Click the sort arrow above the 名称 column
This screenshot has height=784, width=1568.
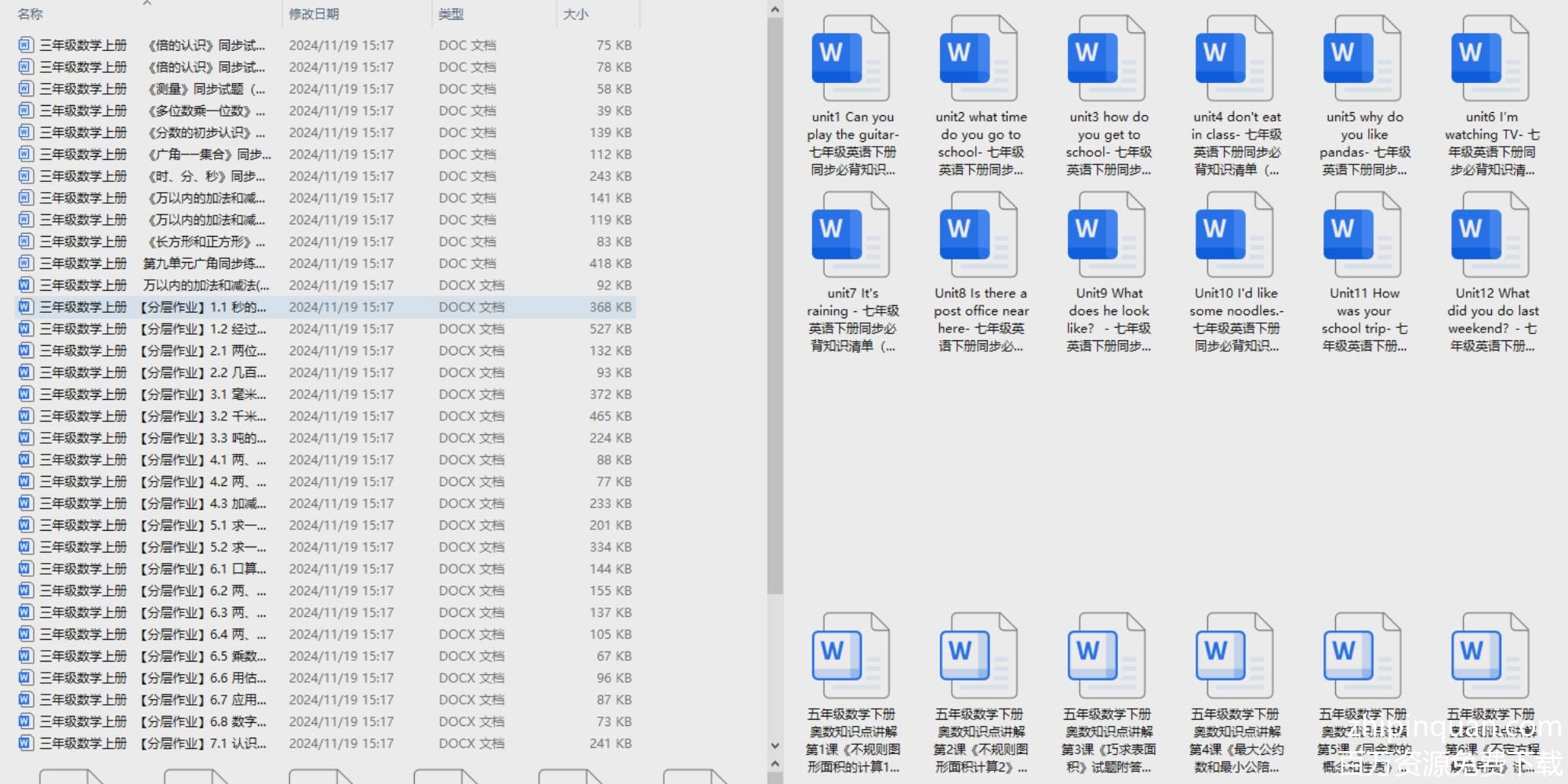click(147, 4)
